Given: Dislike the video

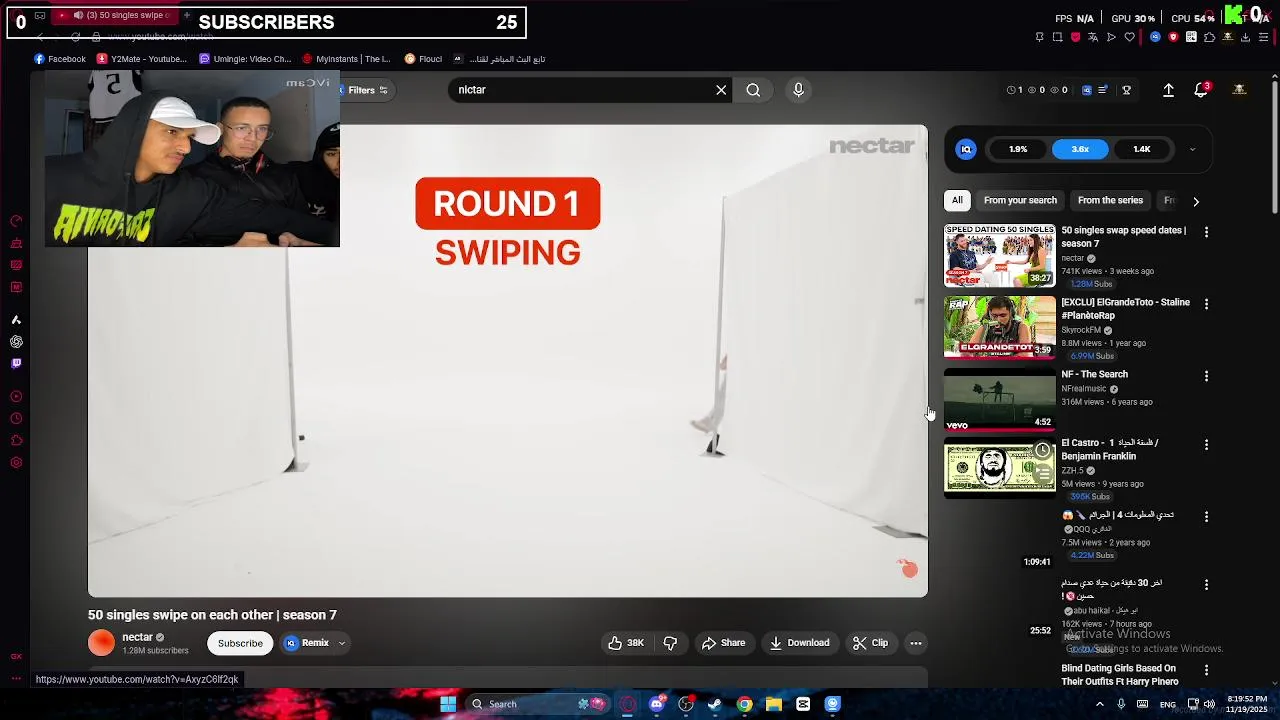Looking at the screenshot, I should [x=671, y=643].
